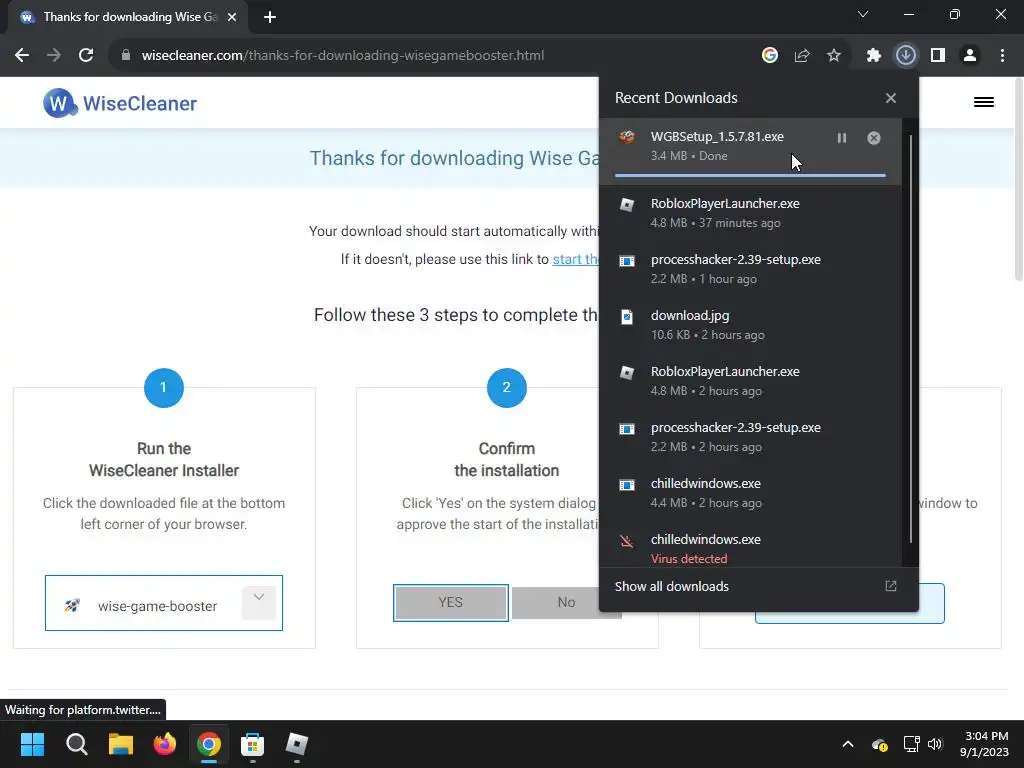Open taskbar Search
The height and width of the screenshot is (768, 1024).
pos(76,744)
